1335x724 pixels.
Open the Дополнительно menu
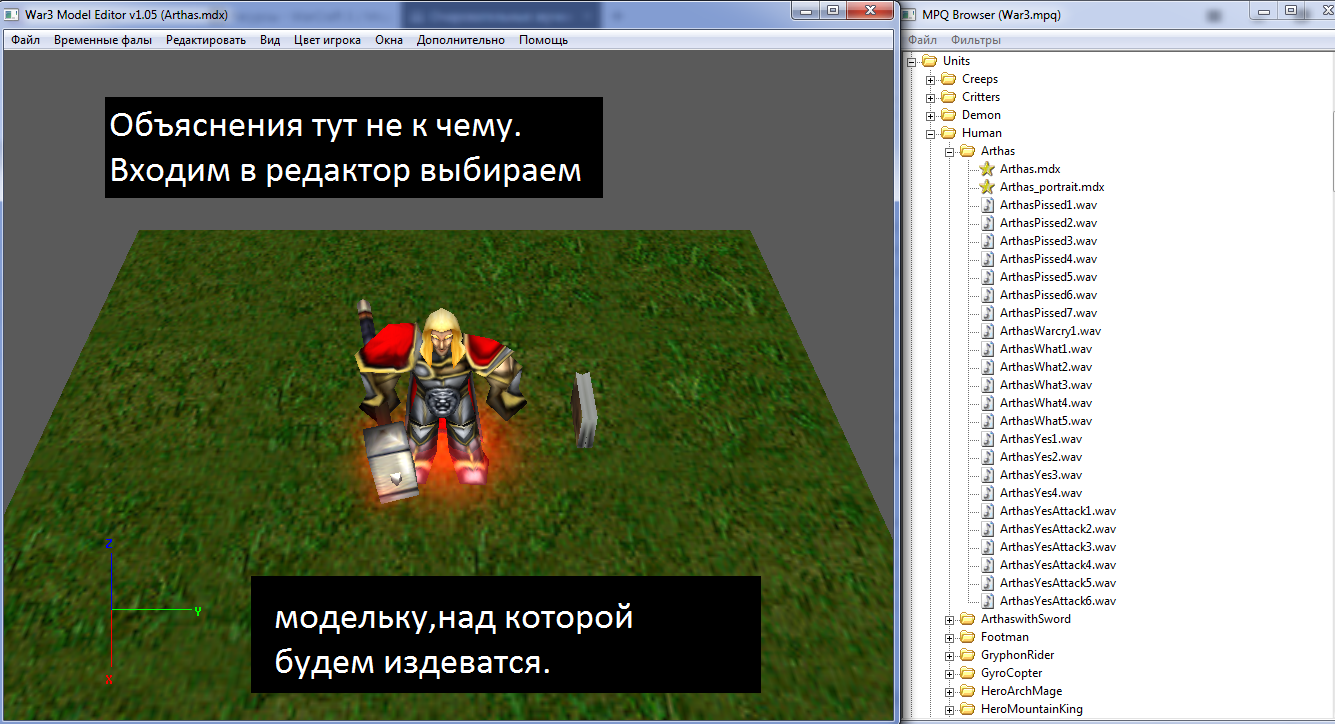coord(461,40)
